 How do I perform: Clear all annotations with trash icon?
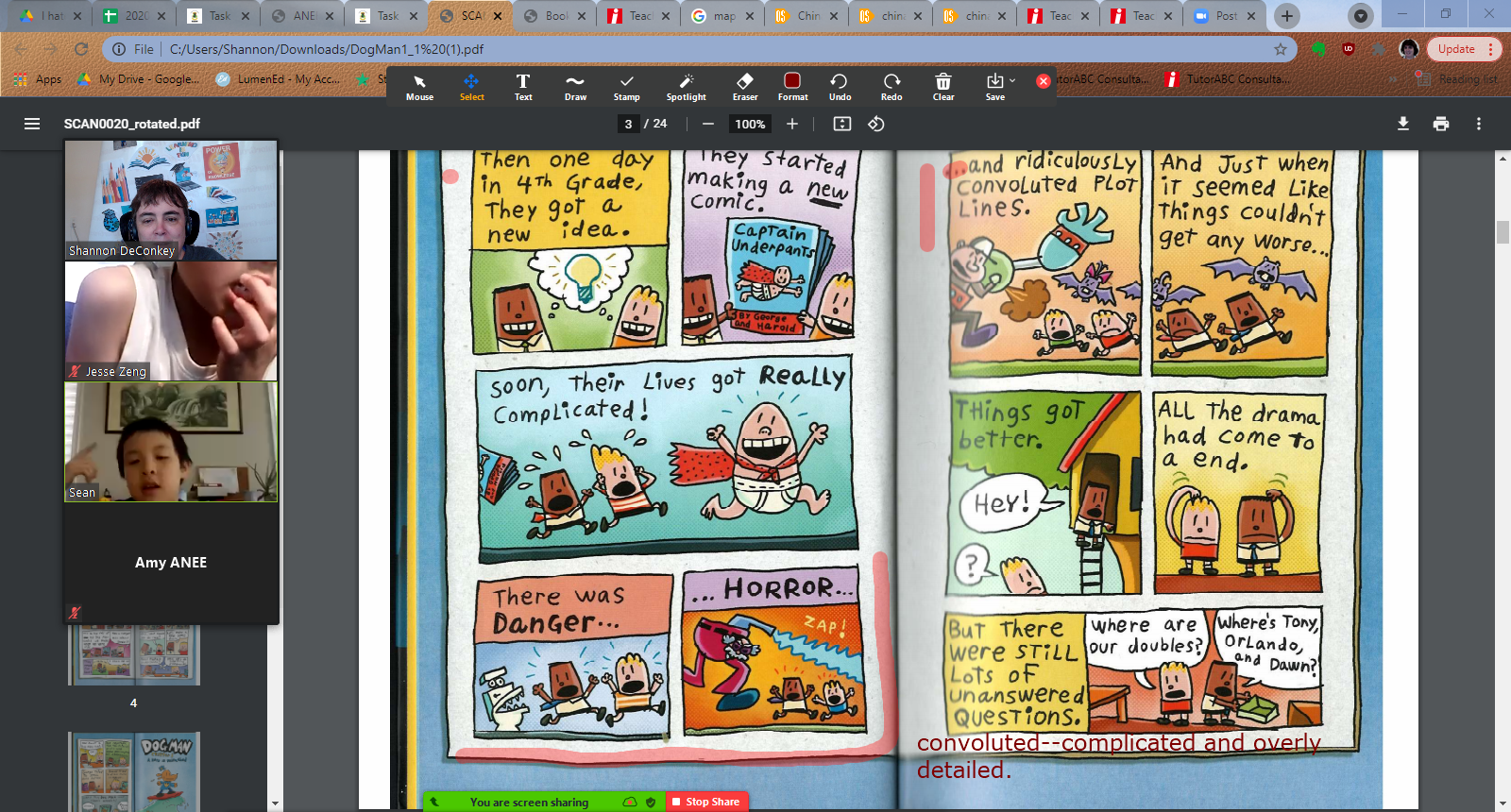[x=943, y=87]
